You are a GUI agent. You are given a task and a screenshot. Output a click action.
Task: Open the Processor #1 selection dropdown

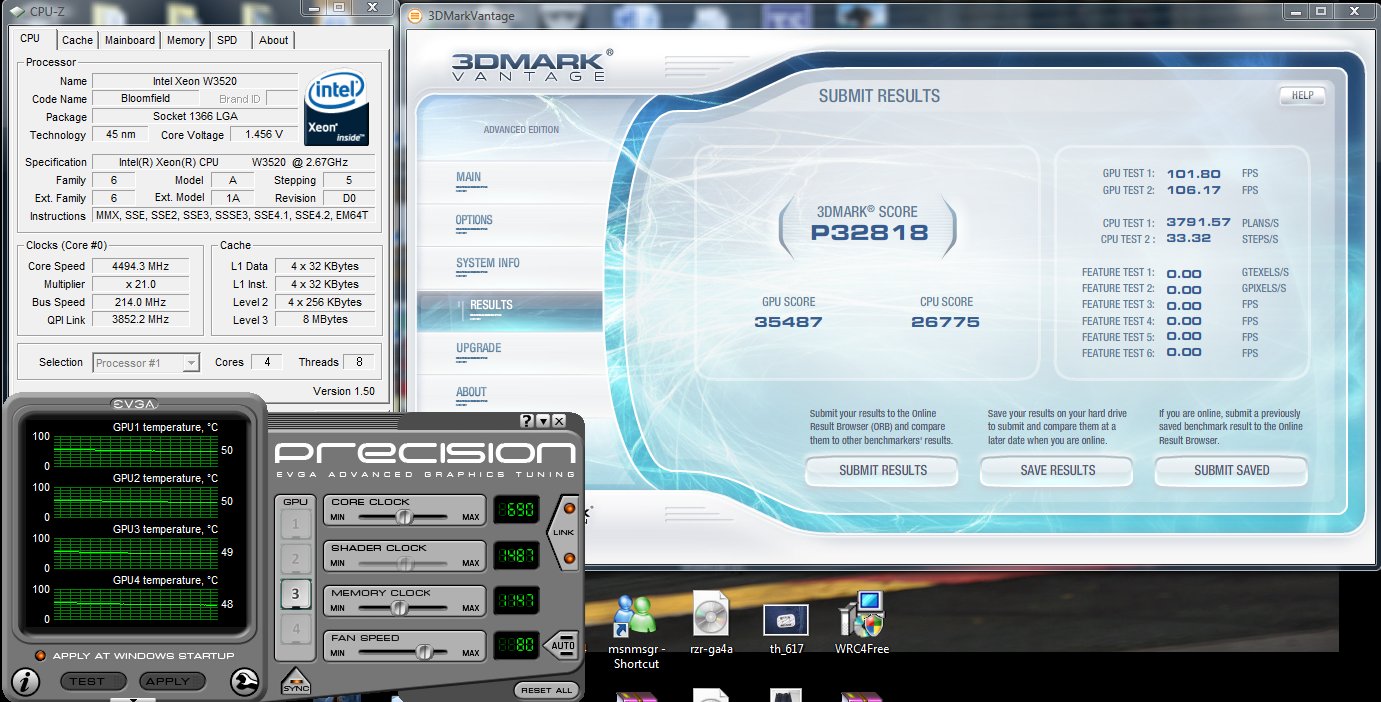tap(147, 362)
